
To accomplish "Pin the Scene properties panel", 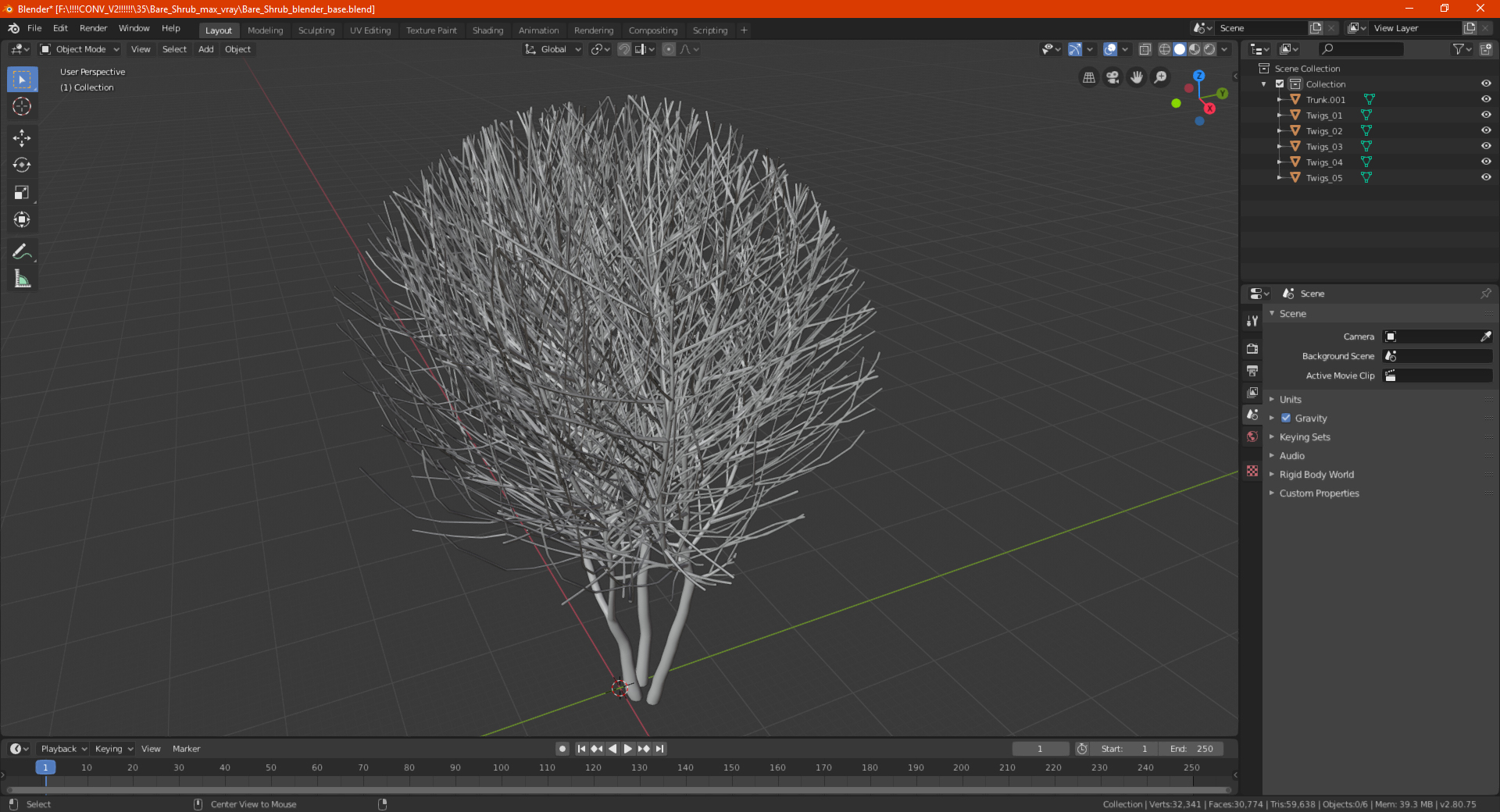I will (1485, 294).
